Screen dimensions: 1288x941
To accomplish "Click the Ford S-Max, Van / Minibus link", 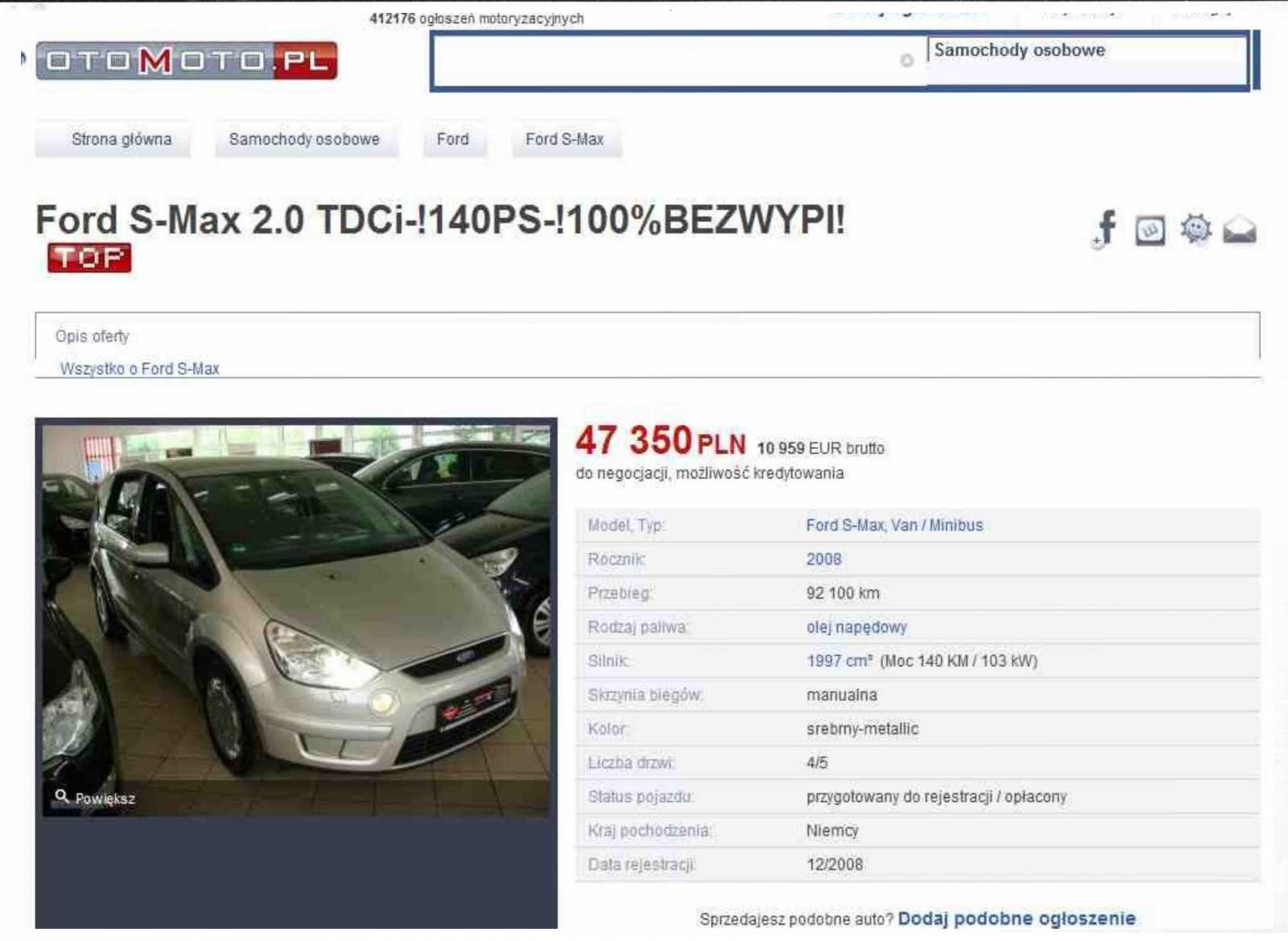I will tap(894, 526).
